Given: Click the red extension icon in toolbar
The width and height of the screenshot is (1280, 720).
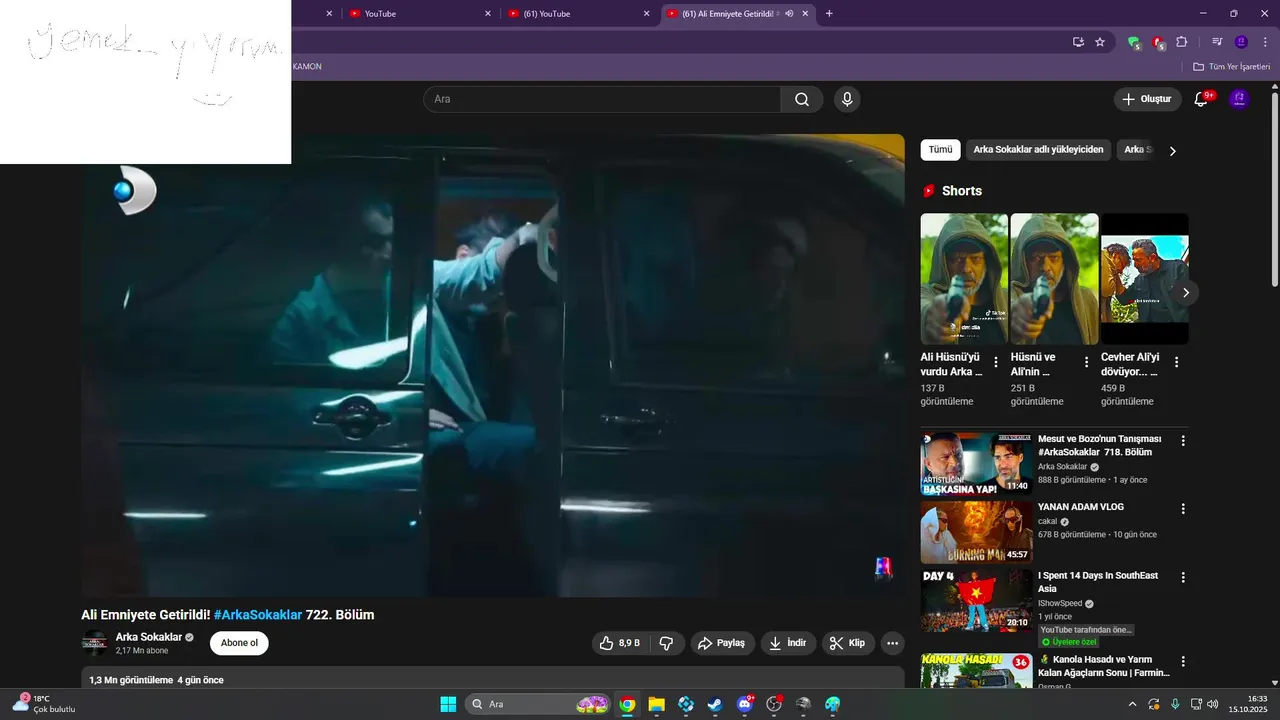Looking at the screenshot, I should pos(1158,43).
